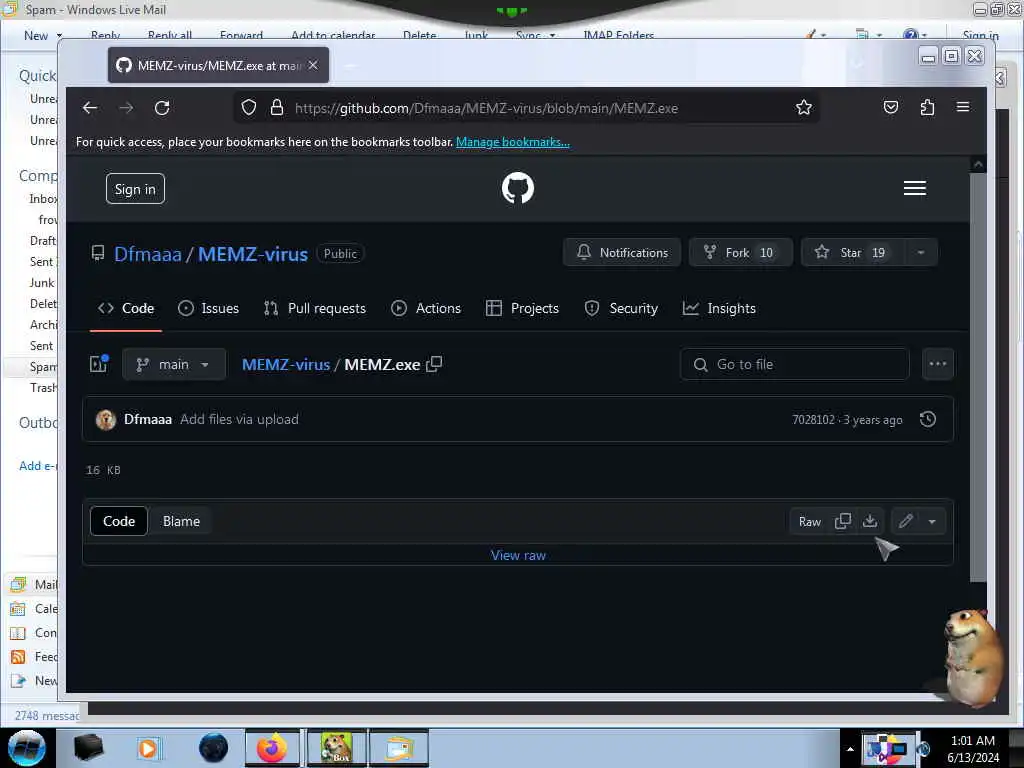
Task: Select Junk folder in Live Mail
Action: (42, 283)
